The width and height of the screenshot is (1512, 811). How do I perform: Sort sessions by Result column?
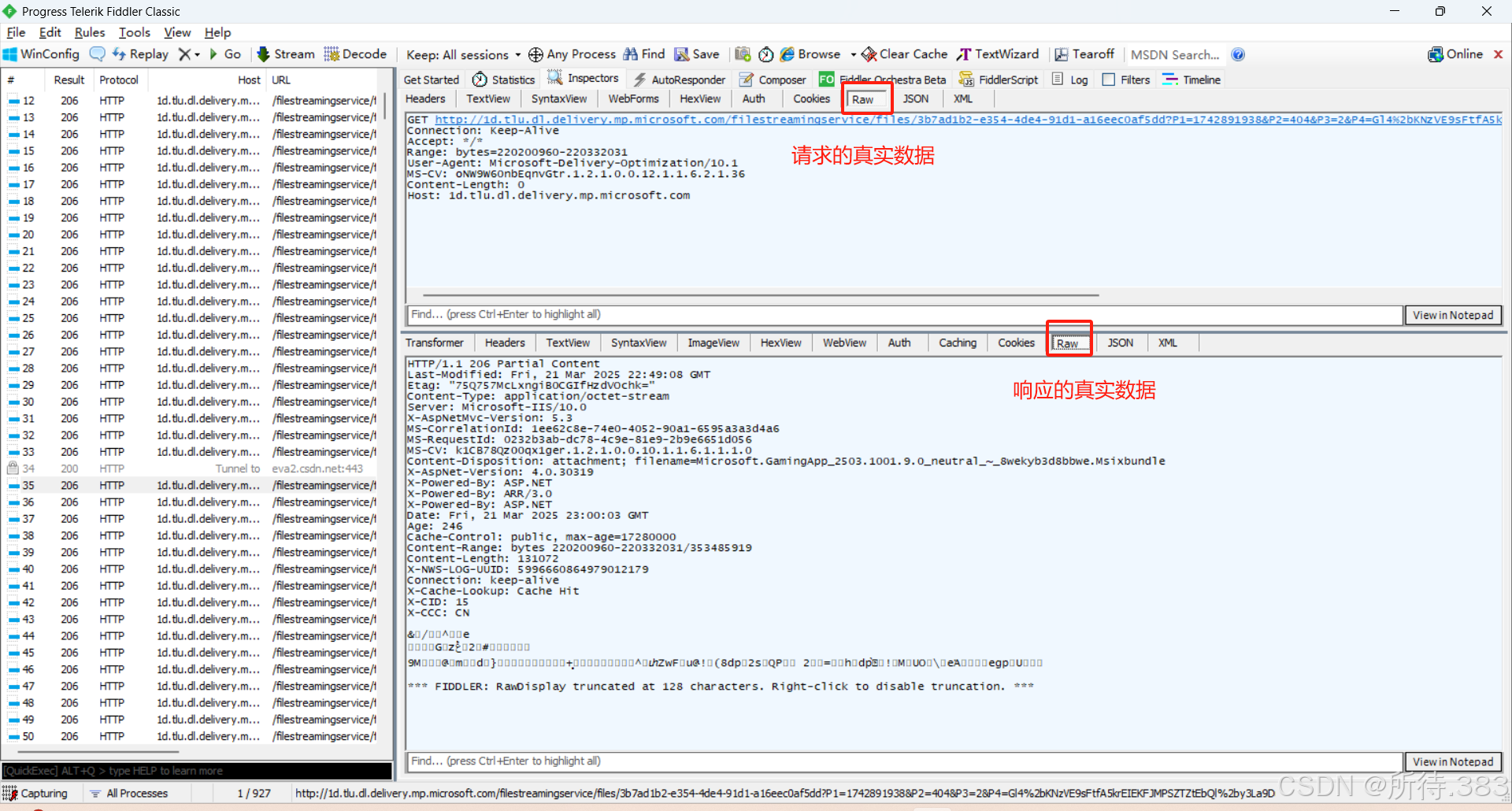click(x=69, y=80)
